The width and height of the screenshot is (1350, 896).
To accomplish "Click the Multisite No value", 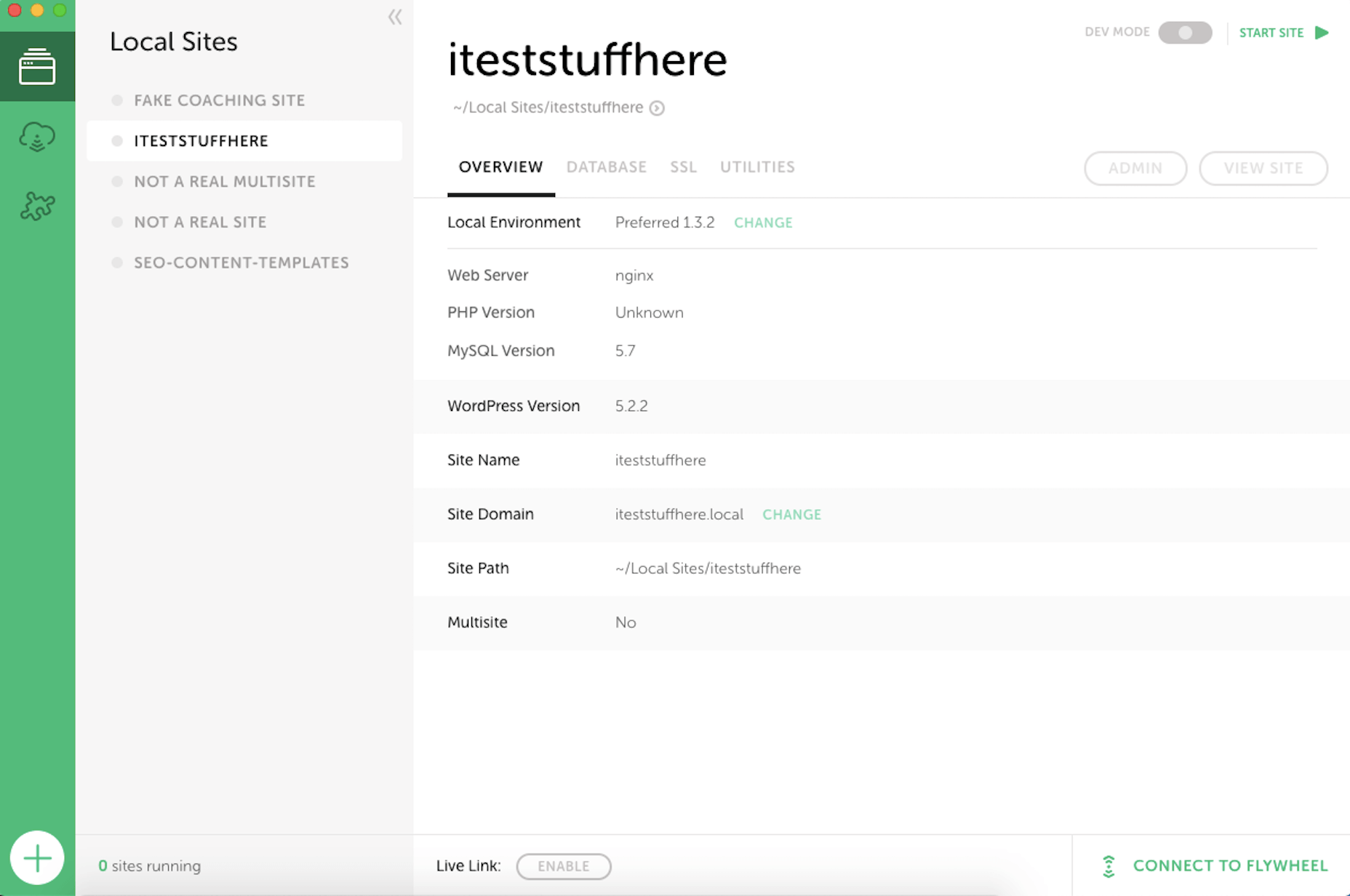I will (626, 623).
